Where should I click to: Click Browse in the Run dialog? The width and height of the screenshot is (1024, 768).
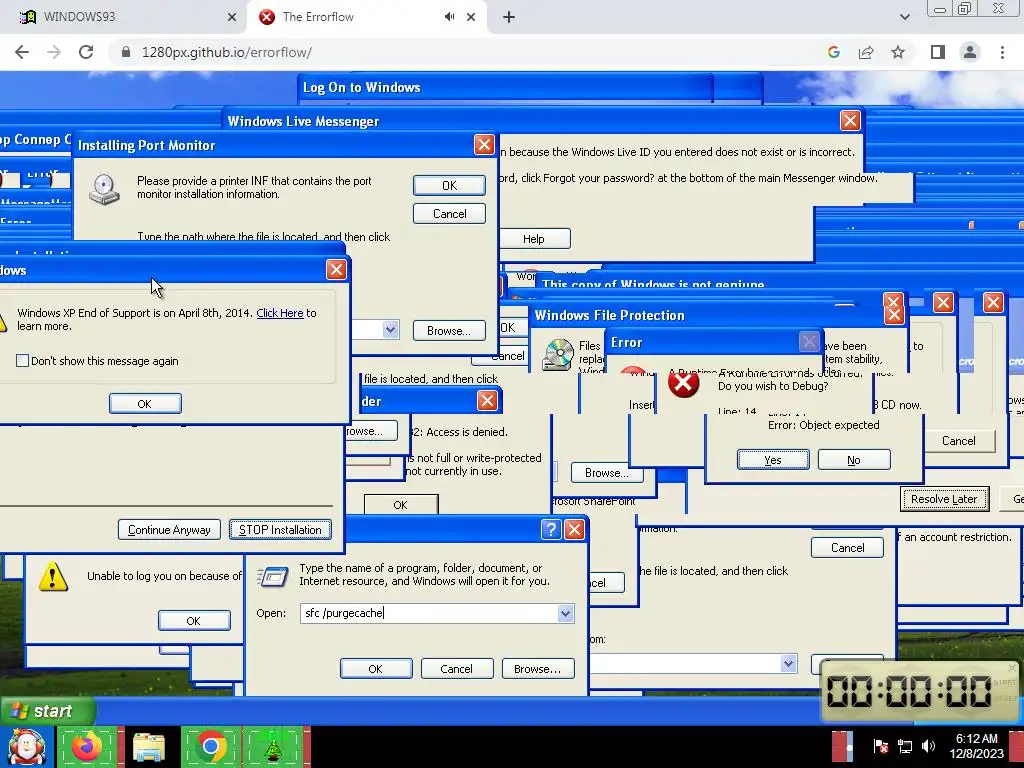click(537, 669)
